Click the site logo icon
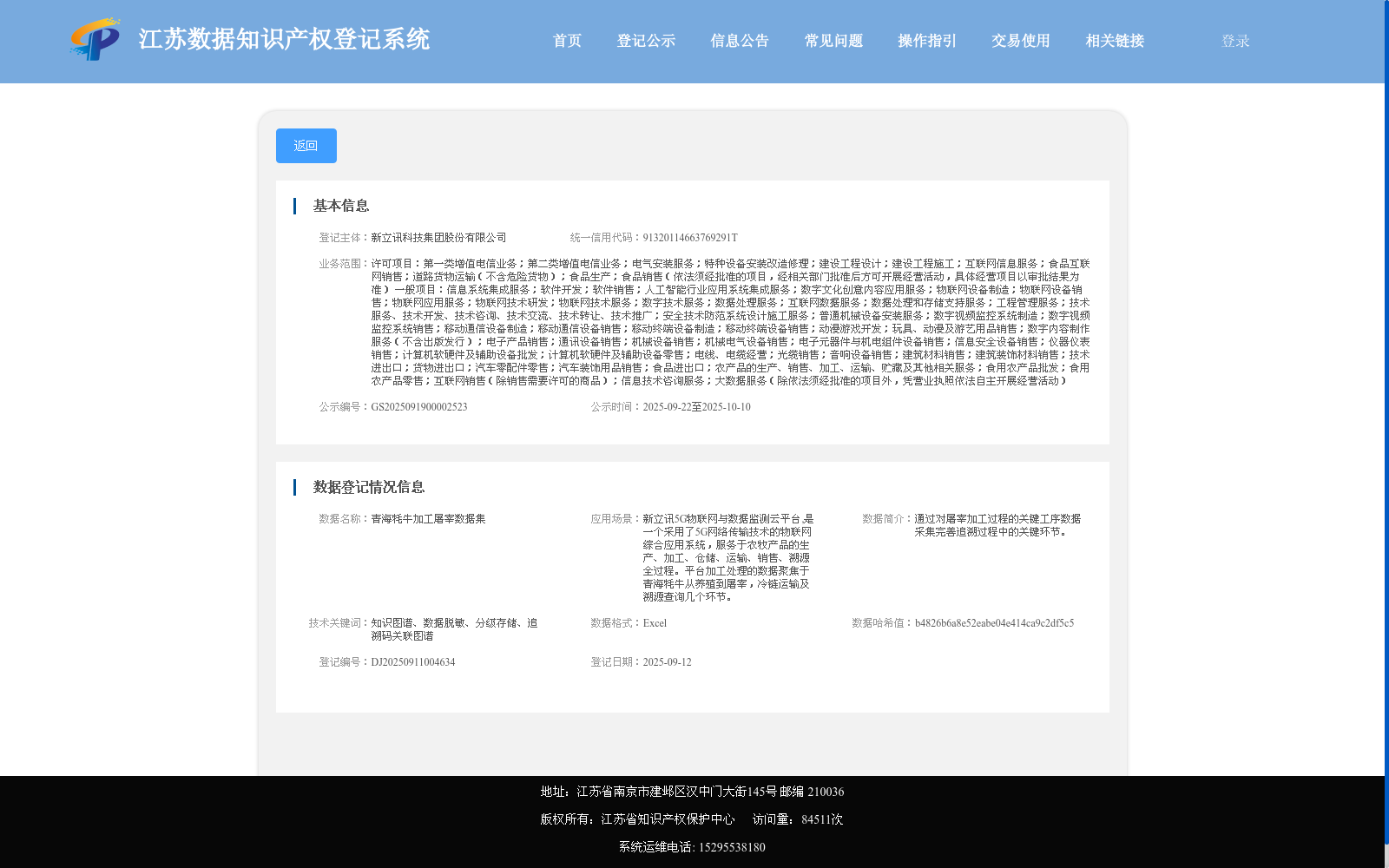The height and width of the screenshot is (868, 1389). pyautogui.click(x=95, y=39)
